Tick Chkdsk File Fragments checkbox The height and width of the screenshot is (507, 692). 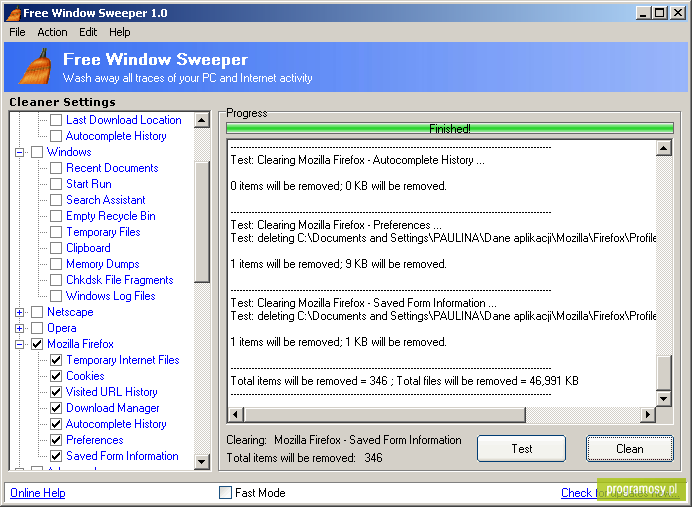tap(56, 280)
